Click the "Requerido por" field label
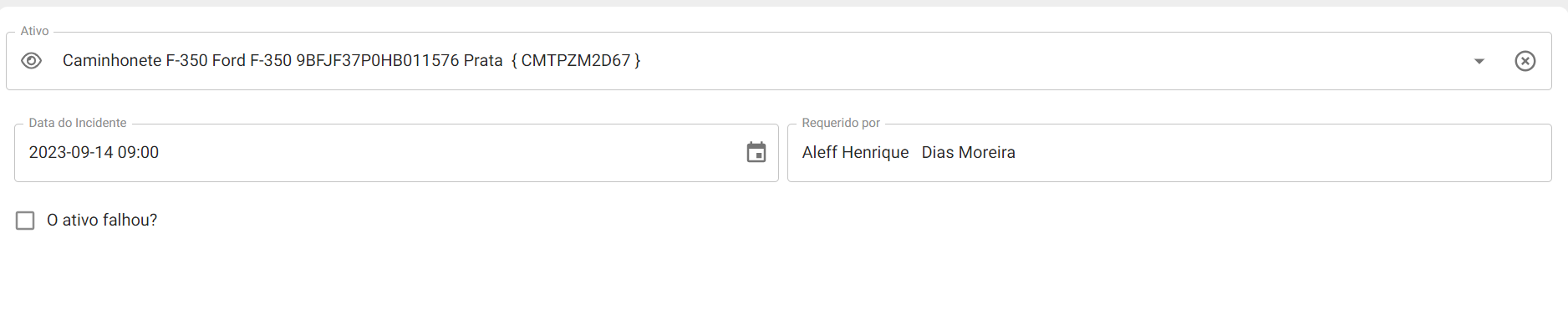The width and height of the screenshot is (1568, 315). pyautogui.click(x=841, y=123)
